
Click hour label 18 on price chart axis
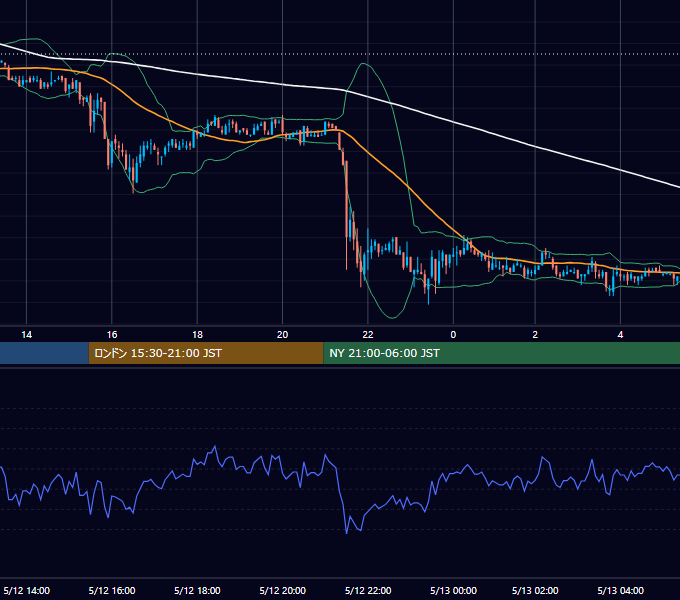197,334
